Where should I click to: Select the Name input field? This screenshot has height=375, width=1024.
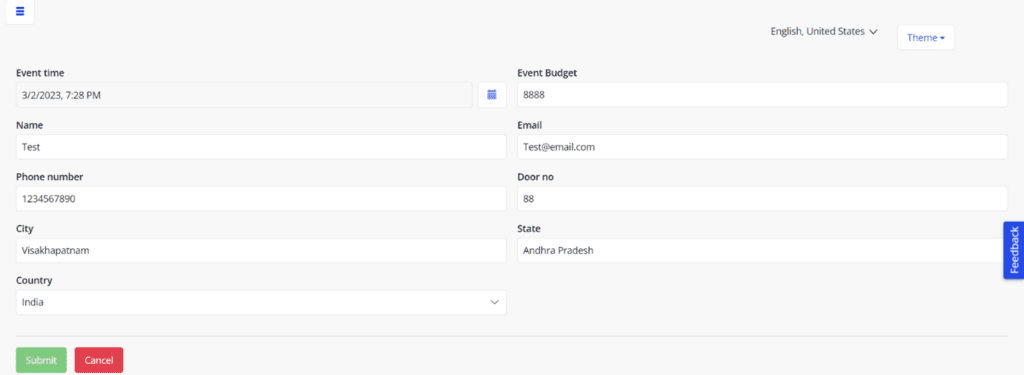(x=261, y=147)
